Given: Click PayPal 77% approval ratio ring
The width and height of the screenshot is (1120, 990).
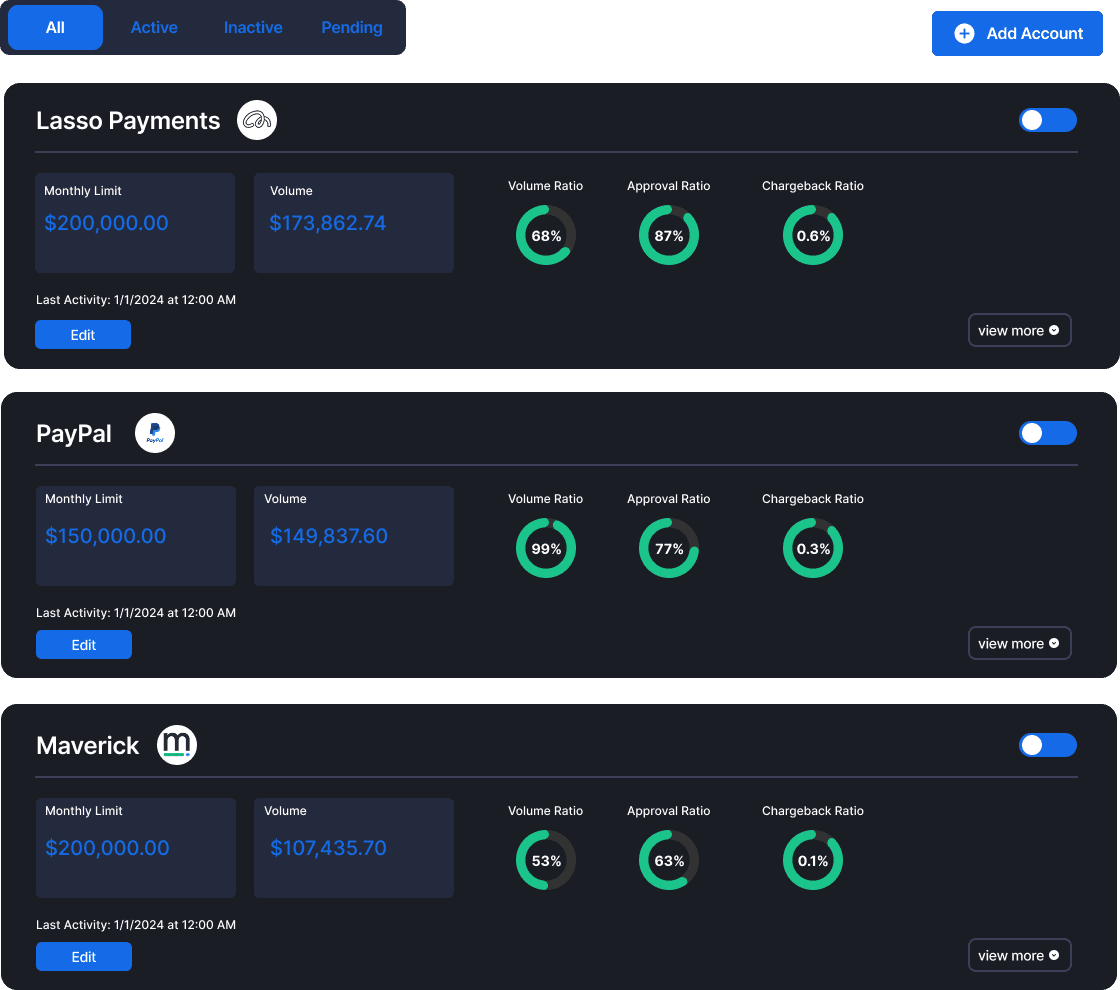Looking at the screenshot, I should point(669,548).
